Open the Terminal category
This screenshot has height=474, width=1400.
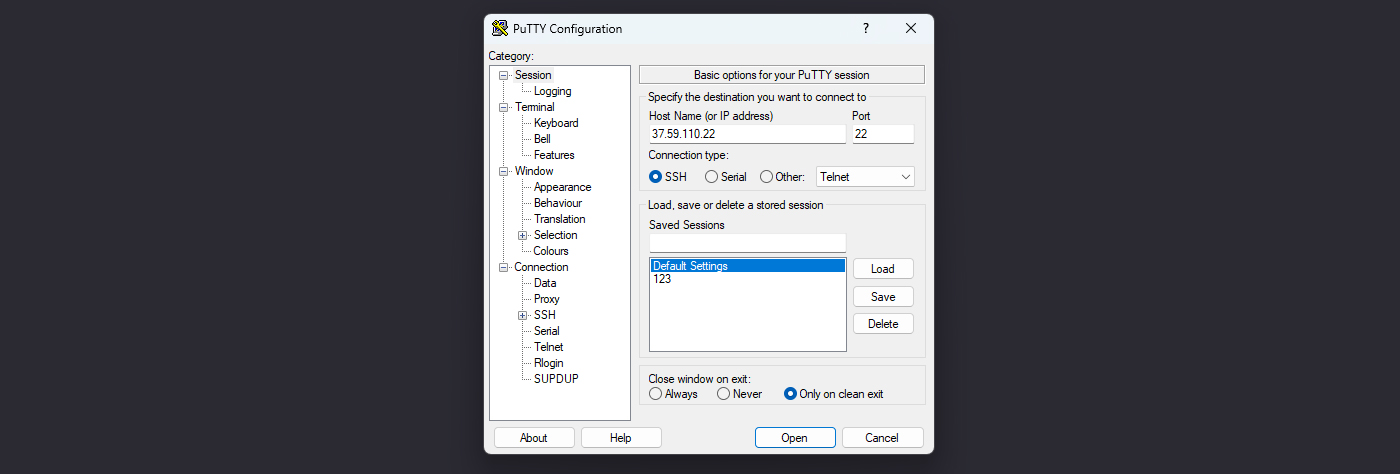pos(535,107)
